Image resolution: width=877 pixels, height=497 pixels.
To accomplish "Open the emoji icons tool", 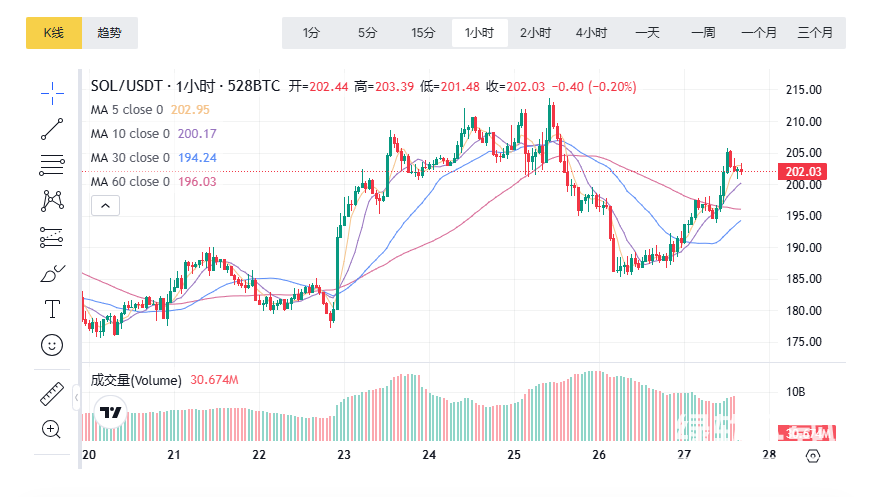I will 52,345.
